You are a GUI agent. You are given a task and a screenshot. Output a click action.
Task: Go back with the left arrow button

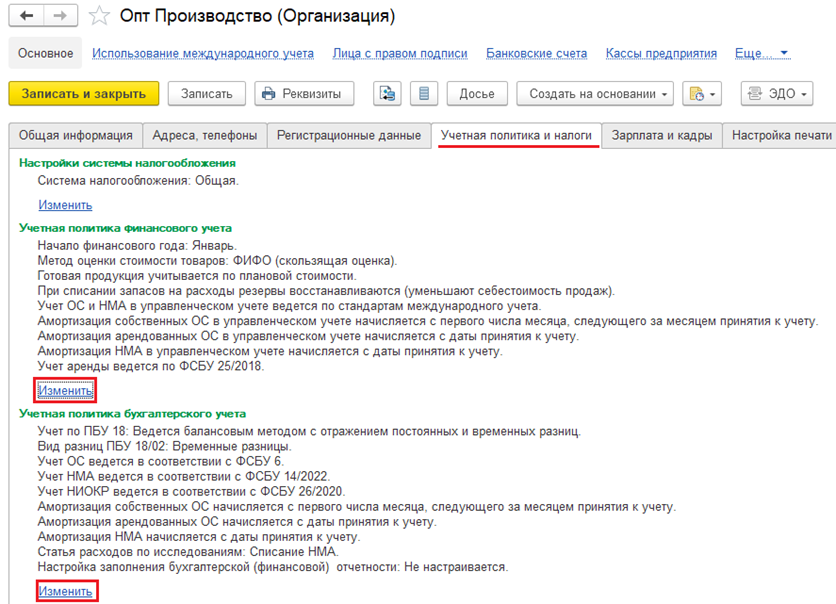click(26, 15)
